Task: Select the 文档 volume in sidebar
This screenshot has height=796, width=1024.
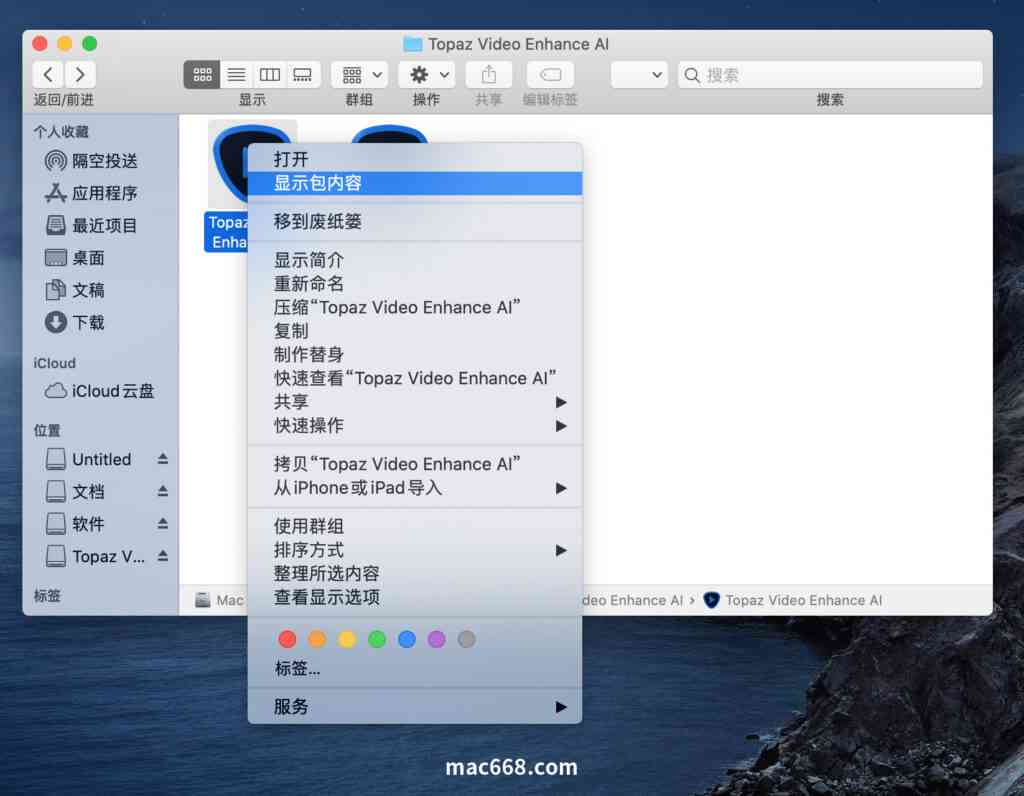Action: 75,491
